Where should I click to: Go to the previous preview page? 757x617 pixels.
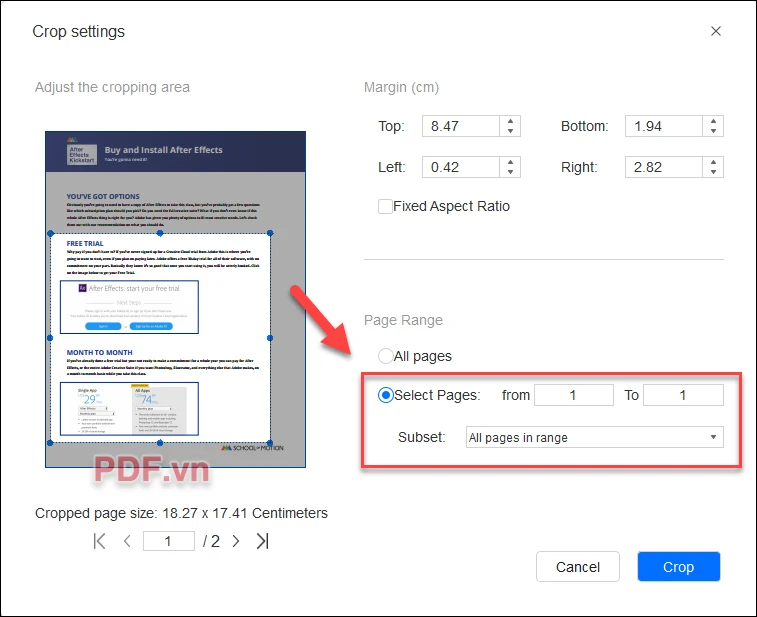pos(127,541)
